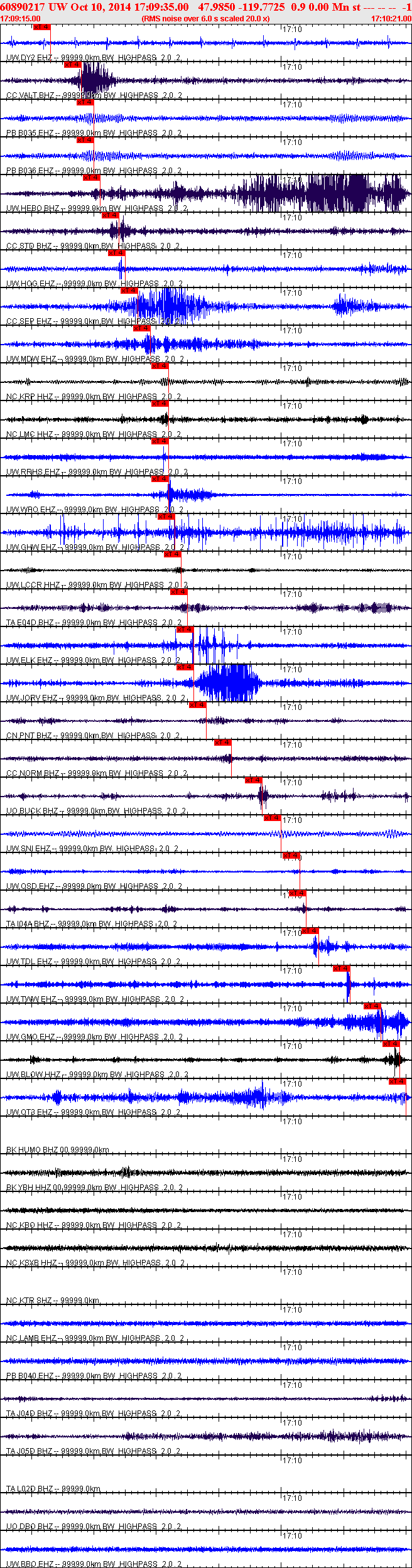
Task: Click the pick flag on UW.TWW EHZ trace
Action: click(x=342, y=969)
